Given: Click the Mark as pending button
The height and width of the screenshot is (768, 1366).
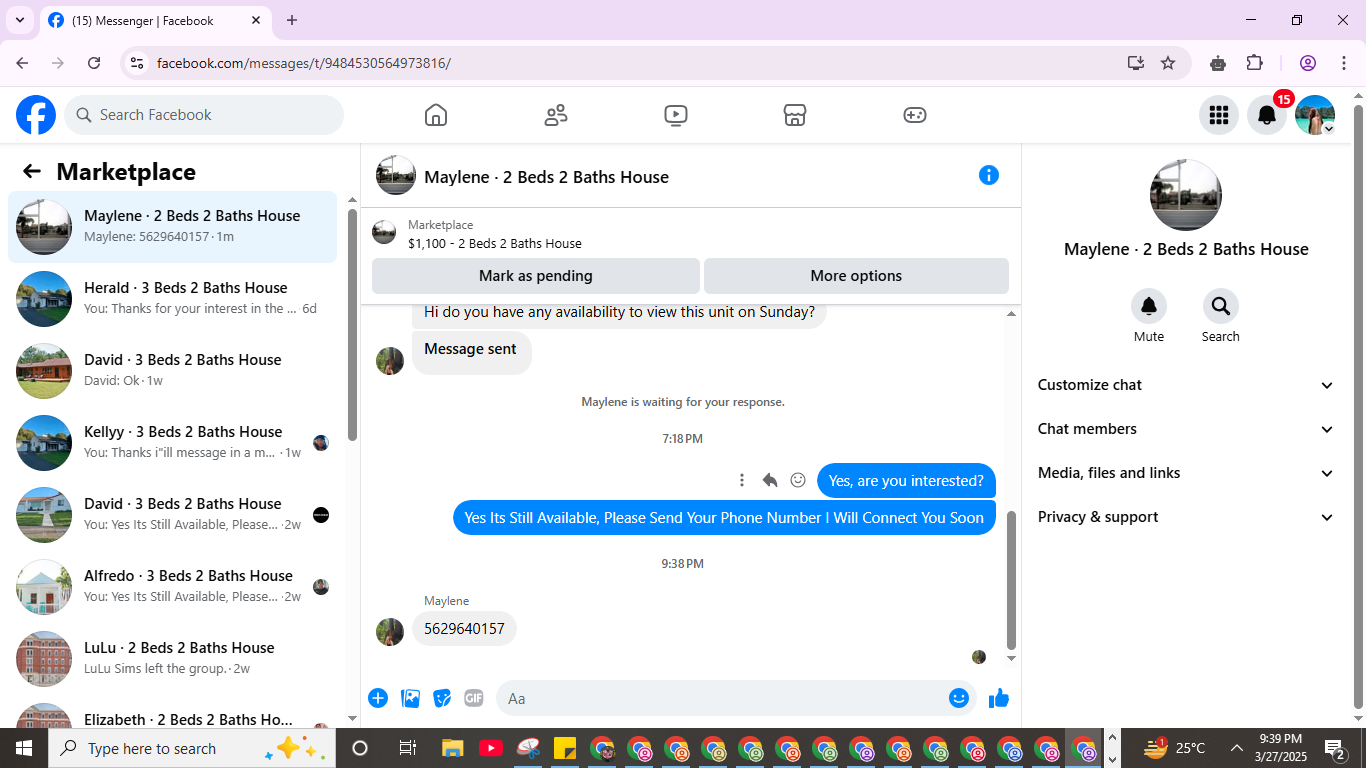Looking at the screenshot, I should coord(536,276).
